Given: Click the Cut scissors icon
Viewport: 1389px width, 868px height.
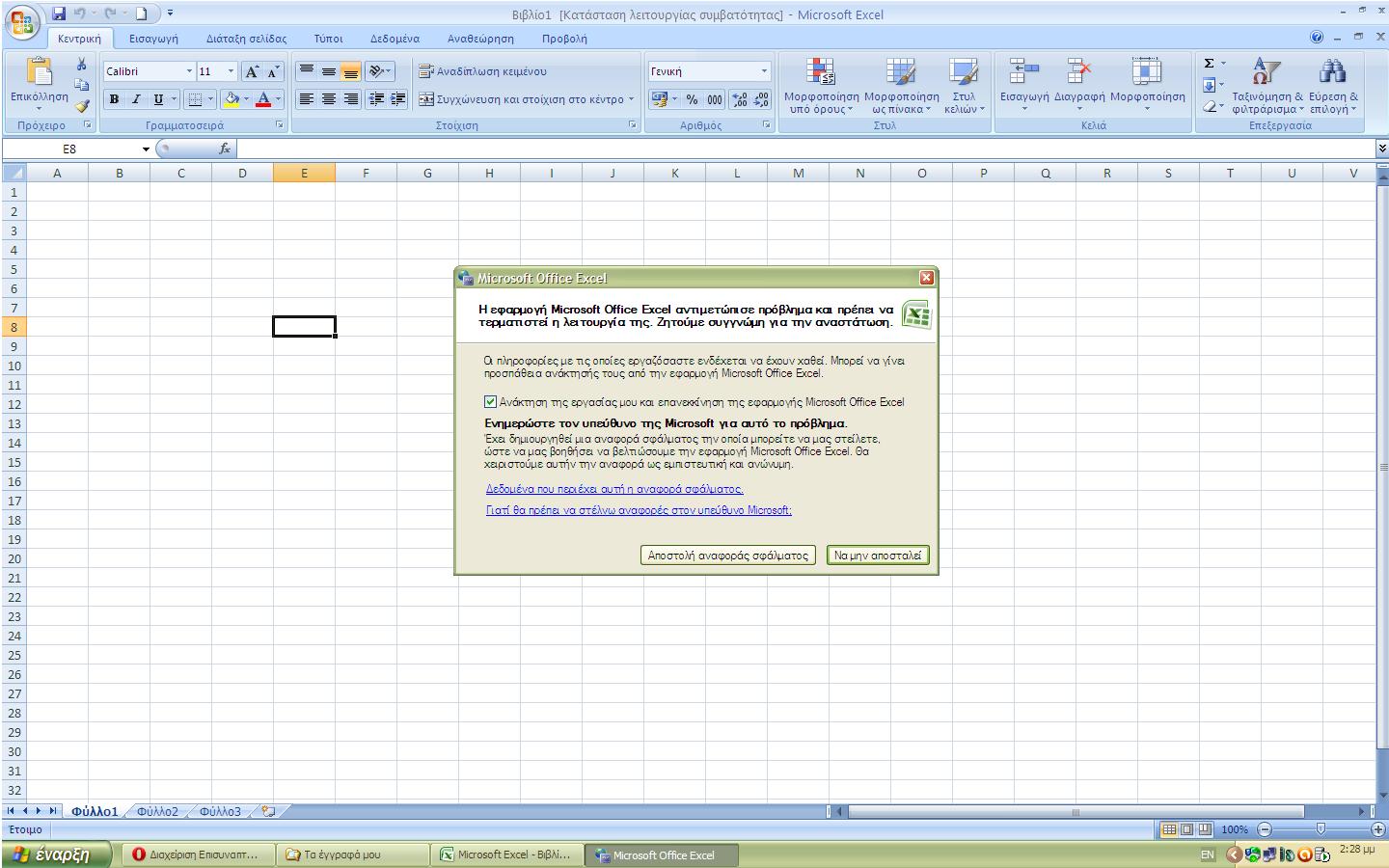Looking at the screenshot, I should pyautogui.click(x=82, y=65).
